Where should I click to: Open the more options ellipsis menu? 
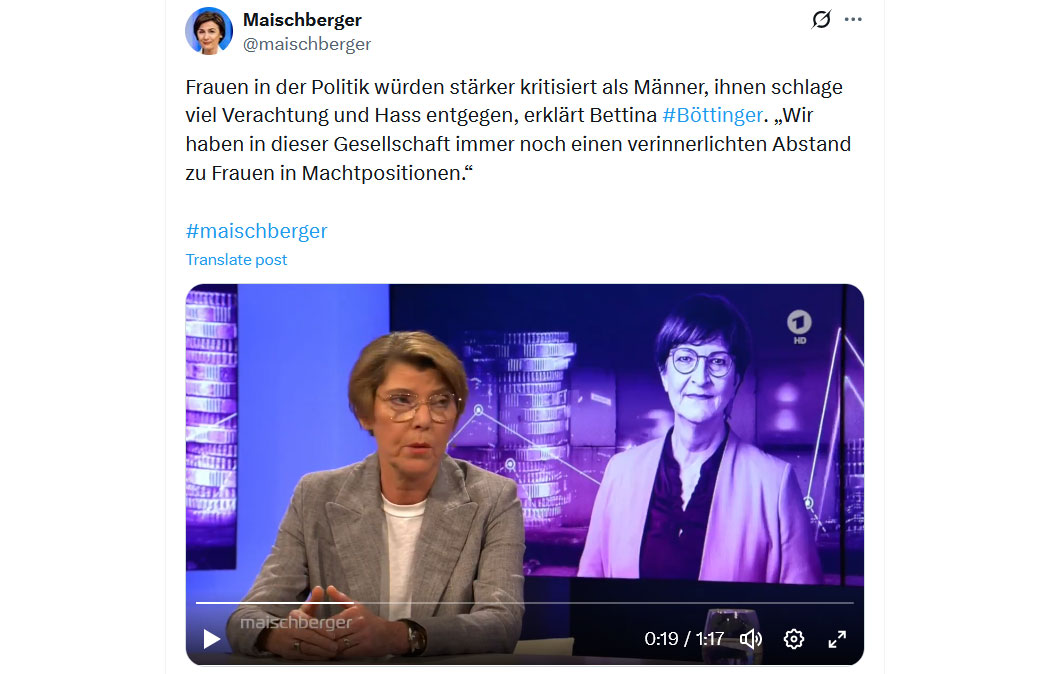pyautogui.click(x=853, y=19)
